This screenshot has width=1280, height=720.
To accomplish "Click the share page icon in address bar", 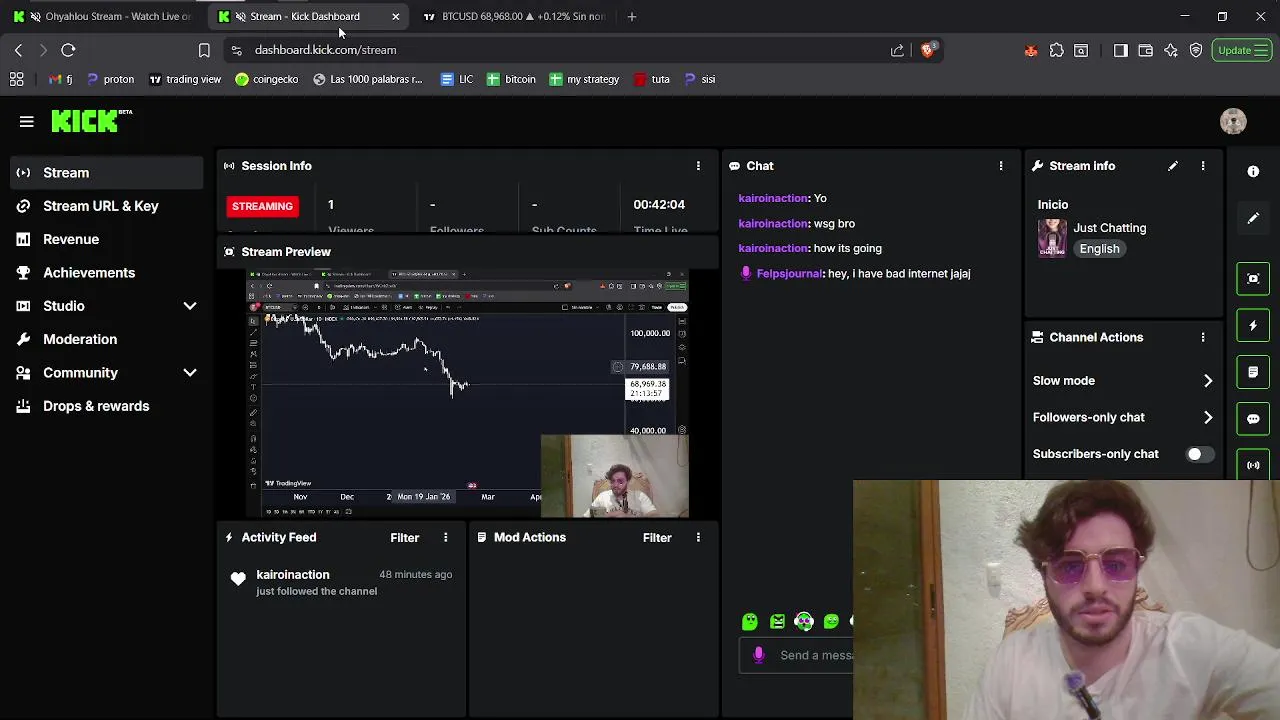I will coord(897,50).
